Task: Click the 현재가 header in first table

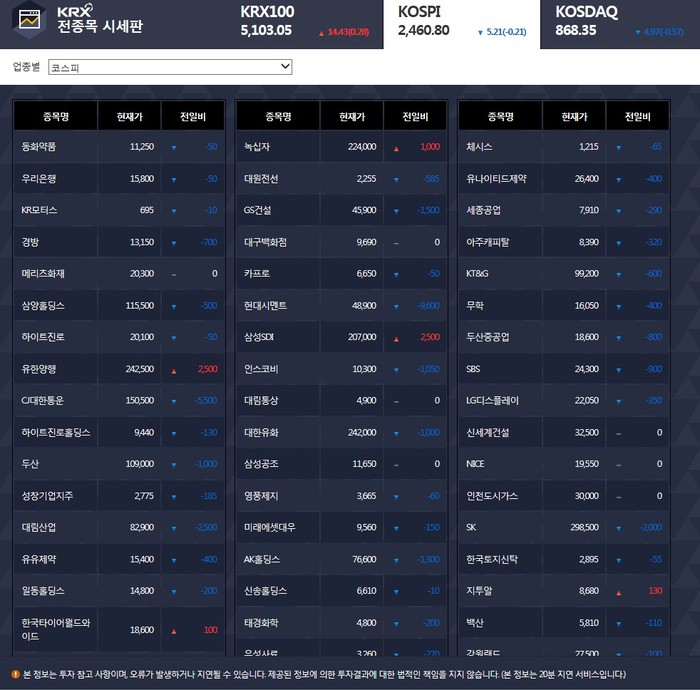Action: coord(129,116)
